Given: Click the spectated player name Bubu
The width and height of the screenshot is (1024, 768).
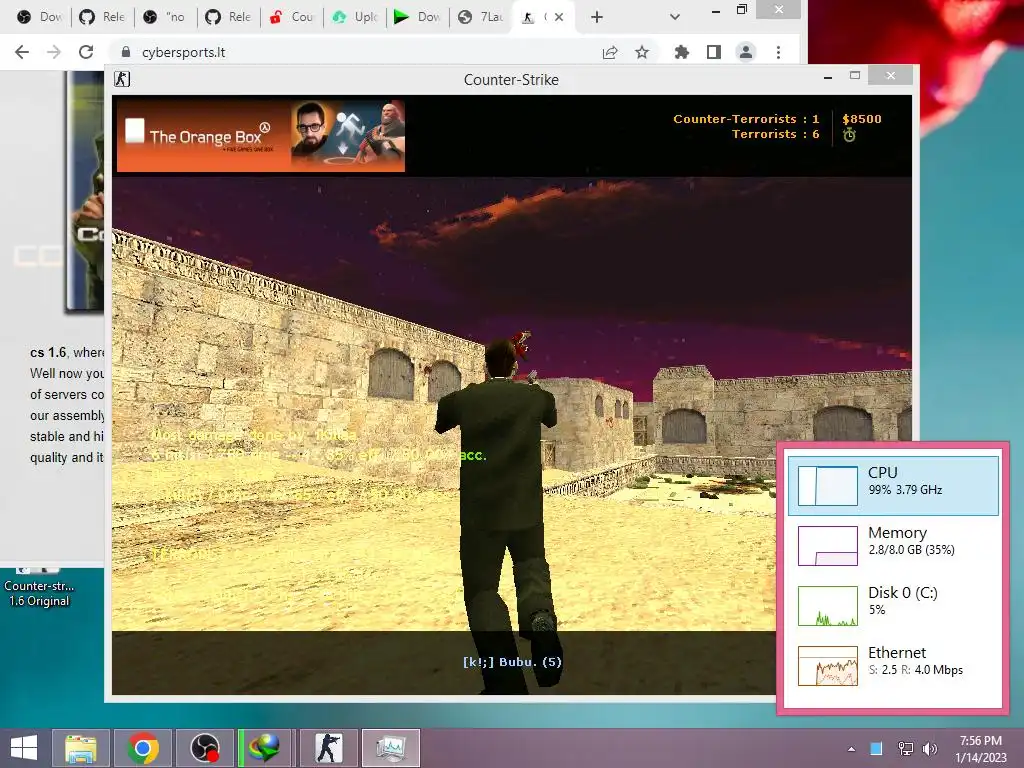Looking at the screenshot, I should (512, 662).
